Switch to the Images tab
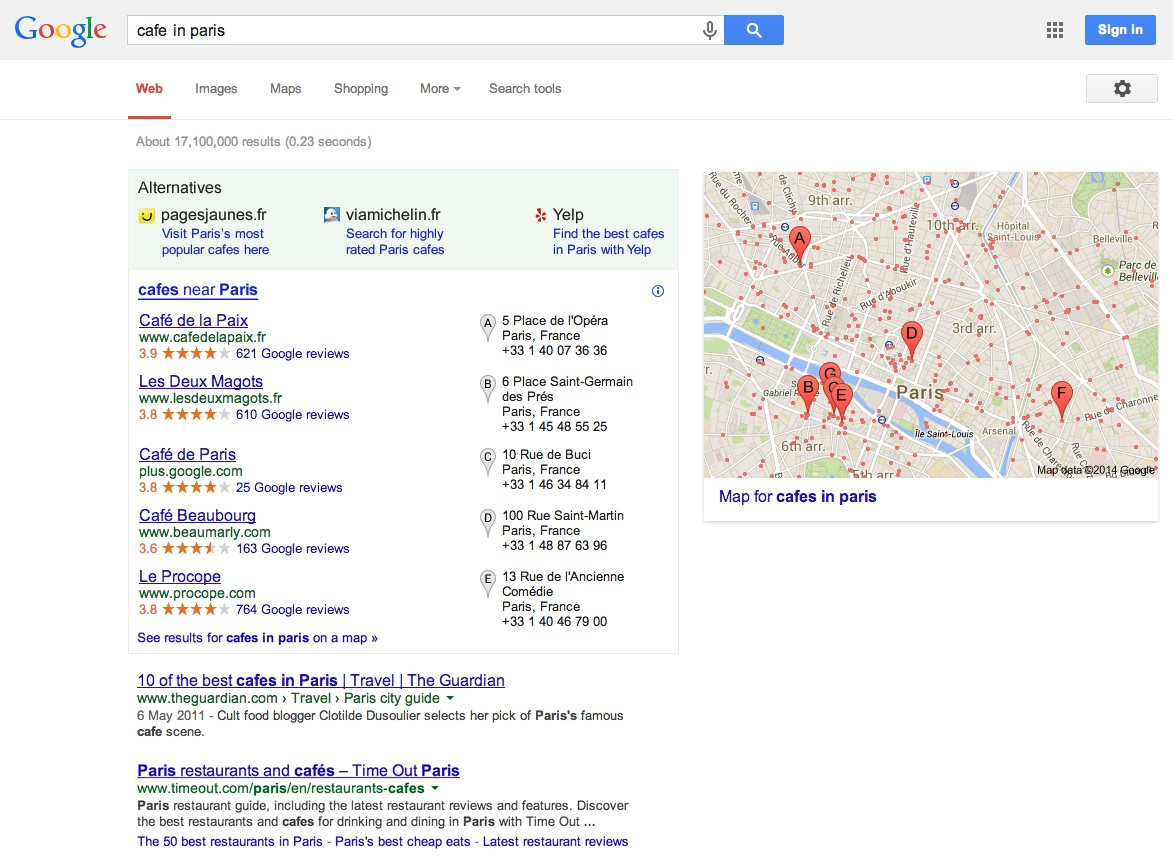This screenshot has width=1173, height=867. pos(216,89)
